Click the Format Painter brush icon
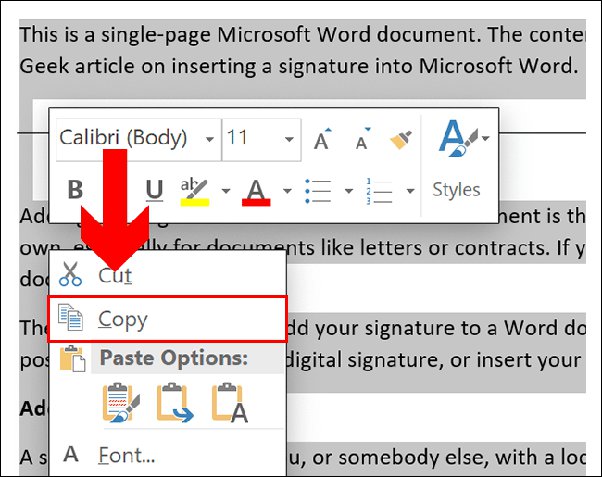This screenshot has width=602, height=477. (x=400, y=139)
